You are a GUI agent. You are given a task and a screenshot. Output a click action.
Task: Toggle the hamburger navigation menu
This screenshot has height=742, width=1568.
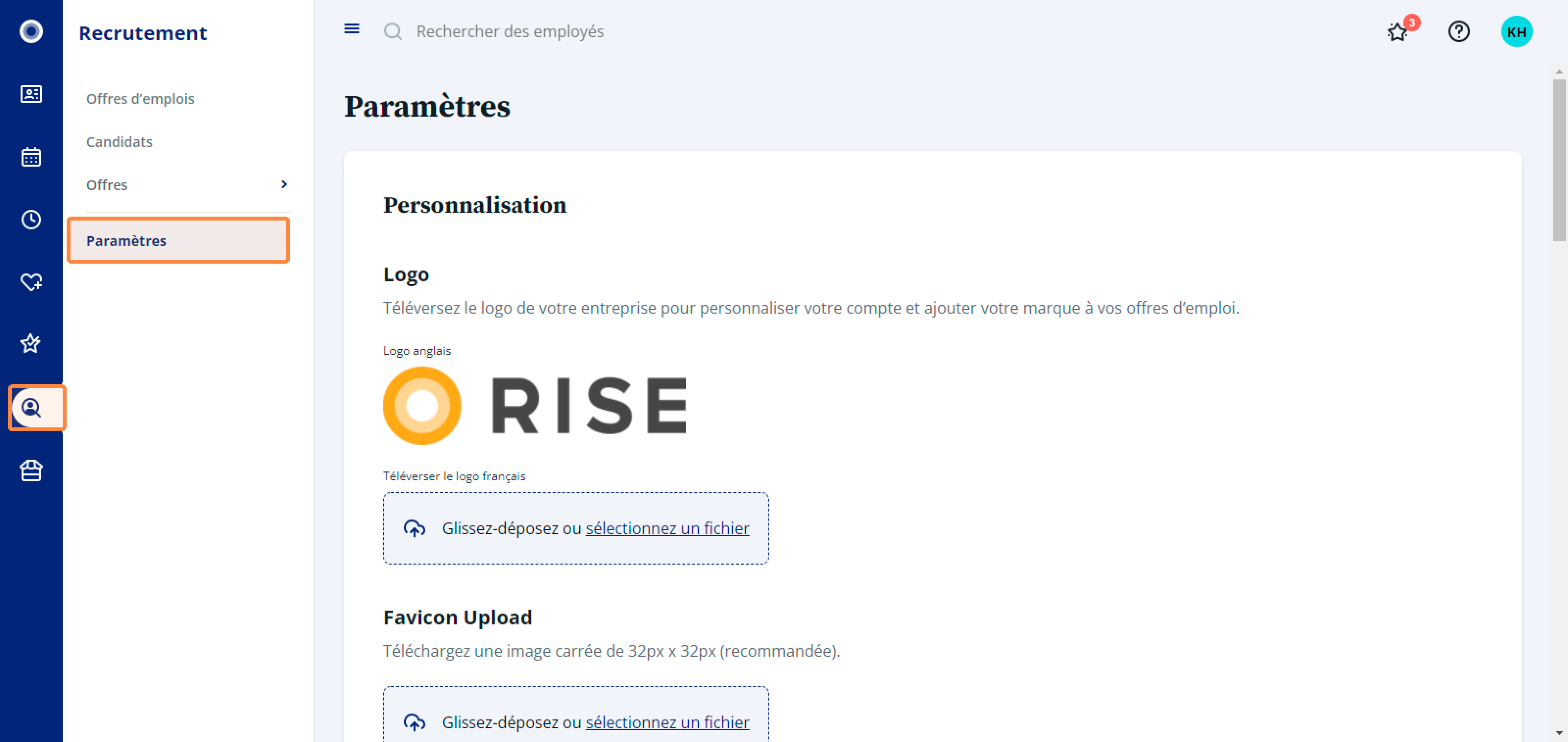coord(352,29)
